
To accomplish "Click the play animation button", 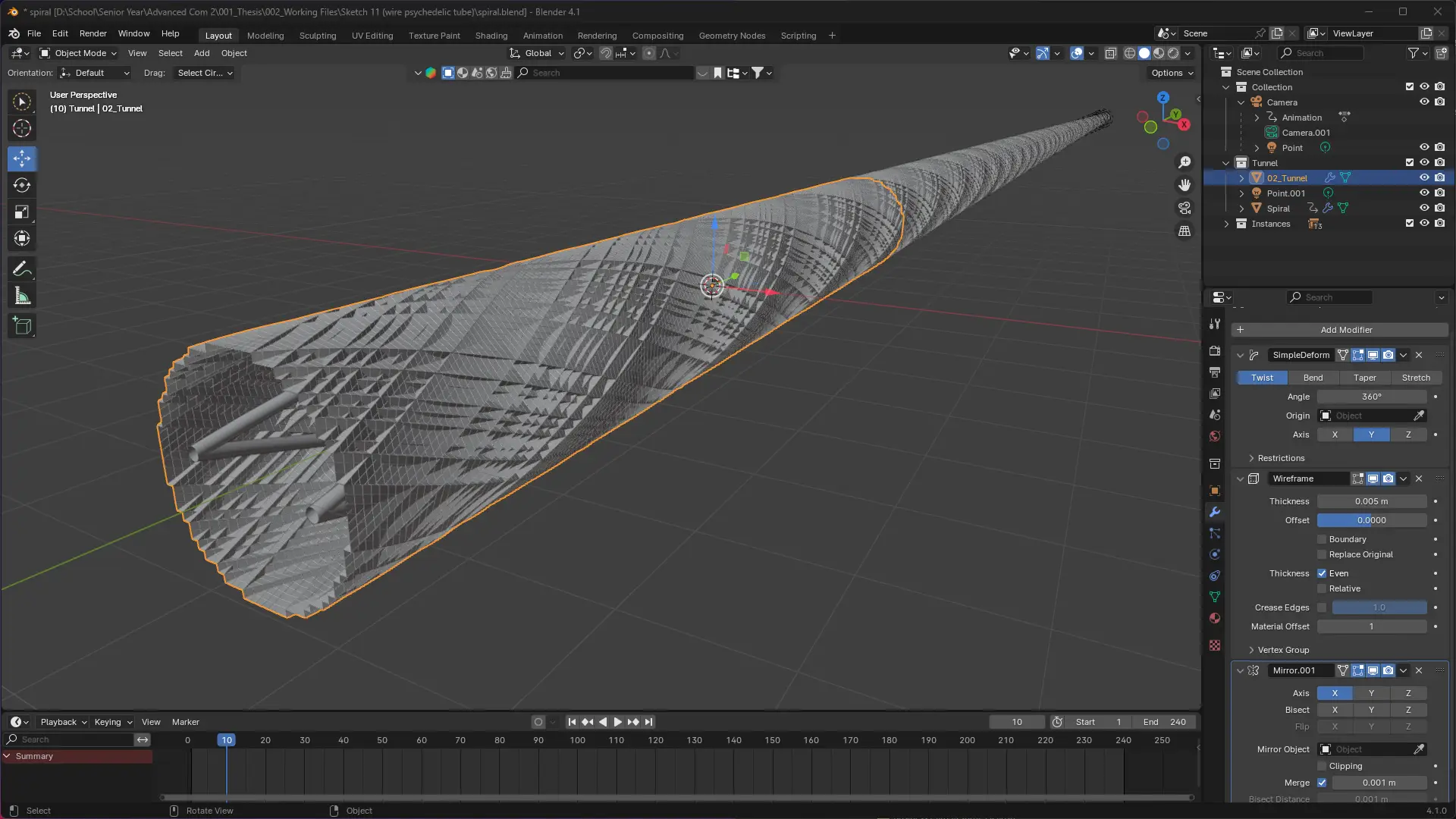I will point(617,722).
